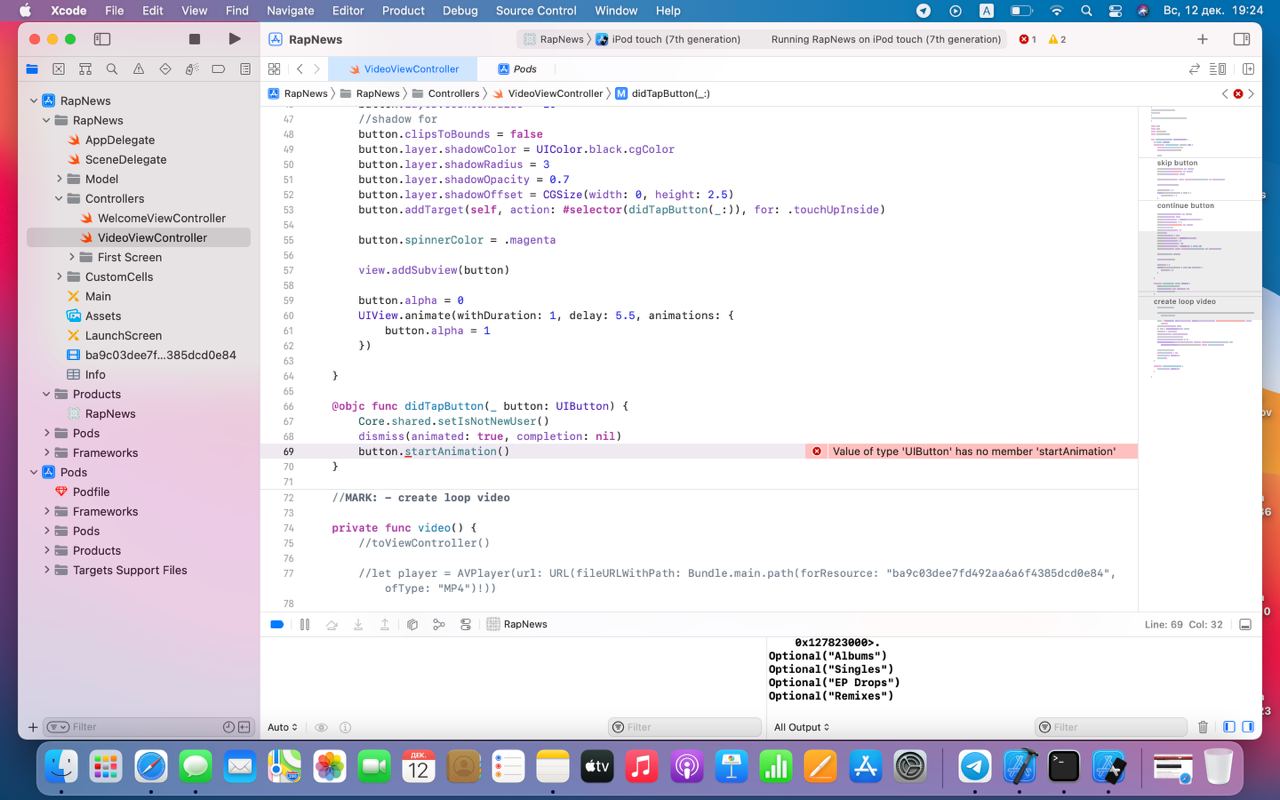
Task: Select RapNews scheme in toolbar
Action: click(x=553, y=39)
